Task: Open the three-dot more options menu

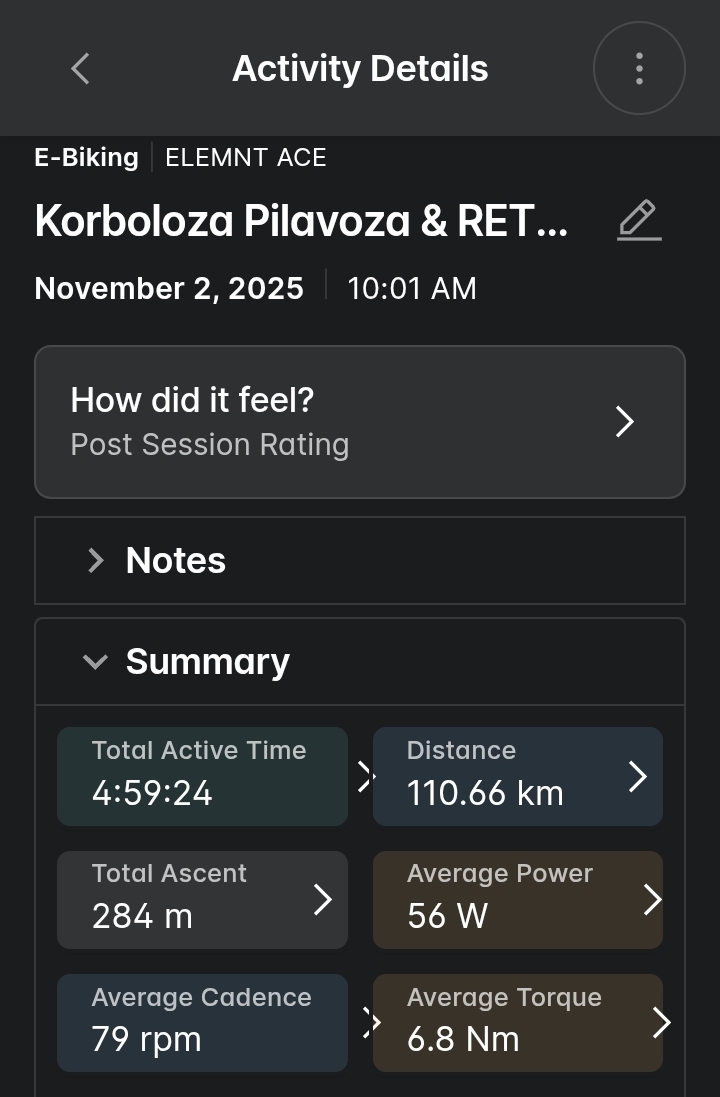Action: pos(639,69)
